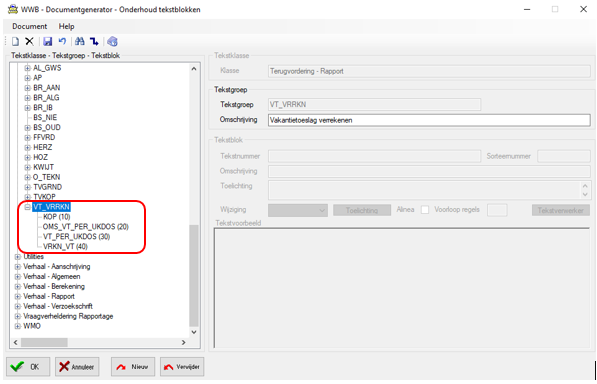This screenshot has width=597, height=384.
Task: Click inside the Tekstvoorbeeld preview area
Action: coord(402,288)
